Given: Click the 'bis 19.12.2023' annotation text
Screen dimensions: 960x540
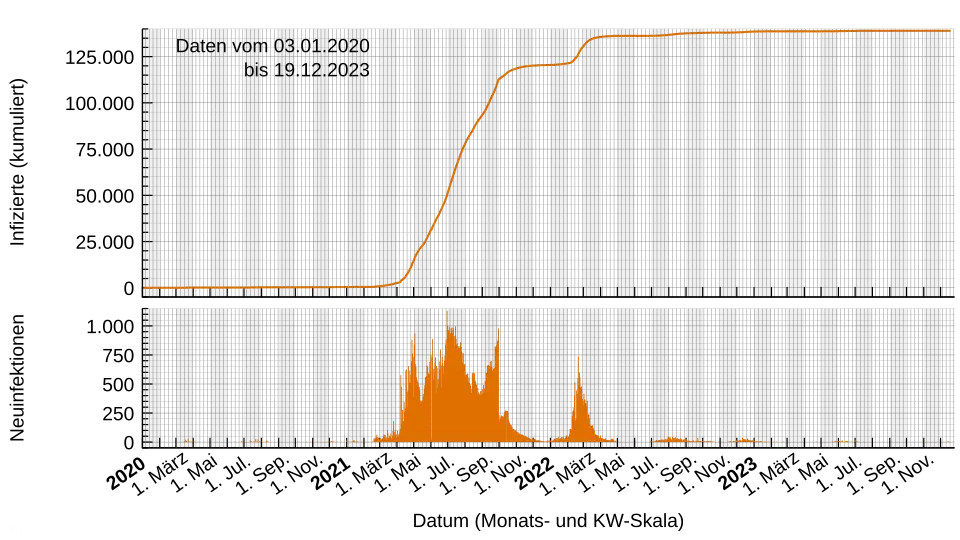Looking at the screenshot, I should [x=307, y=70].
